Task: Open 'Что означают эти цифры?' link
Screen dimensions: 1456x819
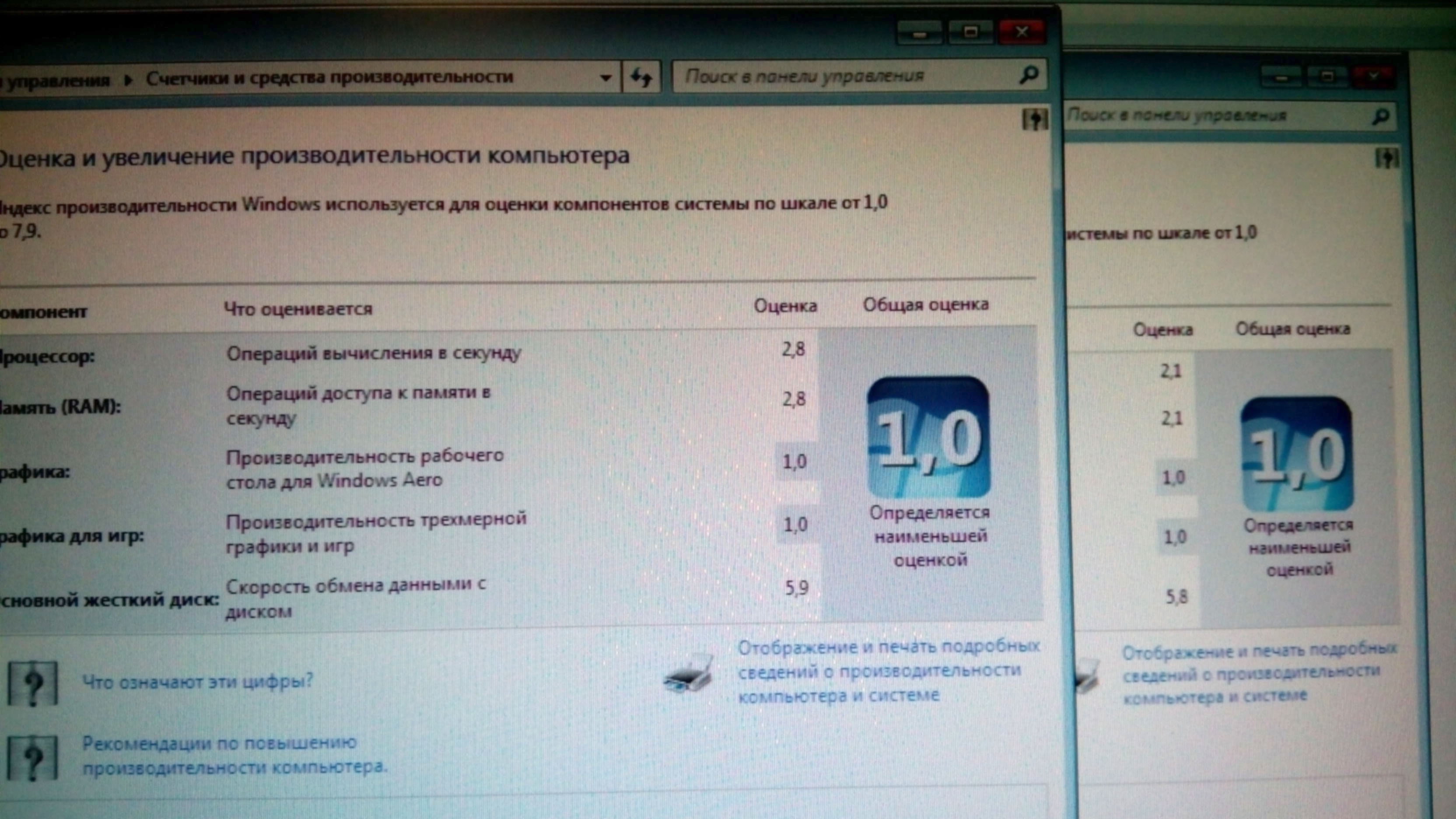Action: tap(198, 681)
